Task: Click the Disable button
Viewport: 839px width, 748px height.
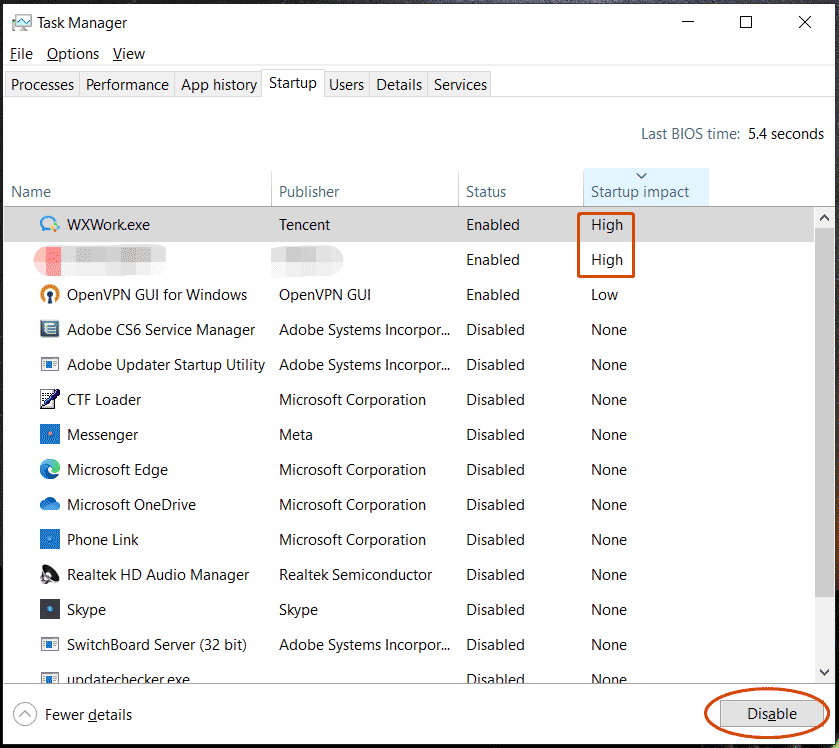Action: (x=772, y=714)
